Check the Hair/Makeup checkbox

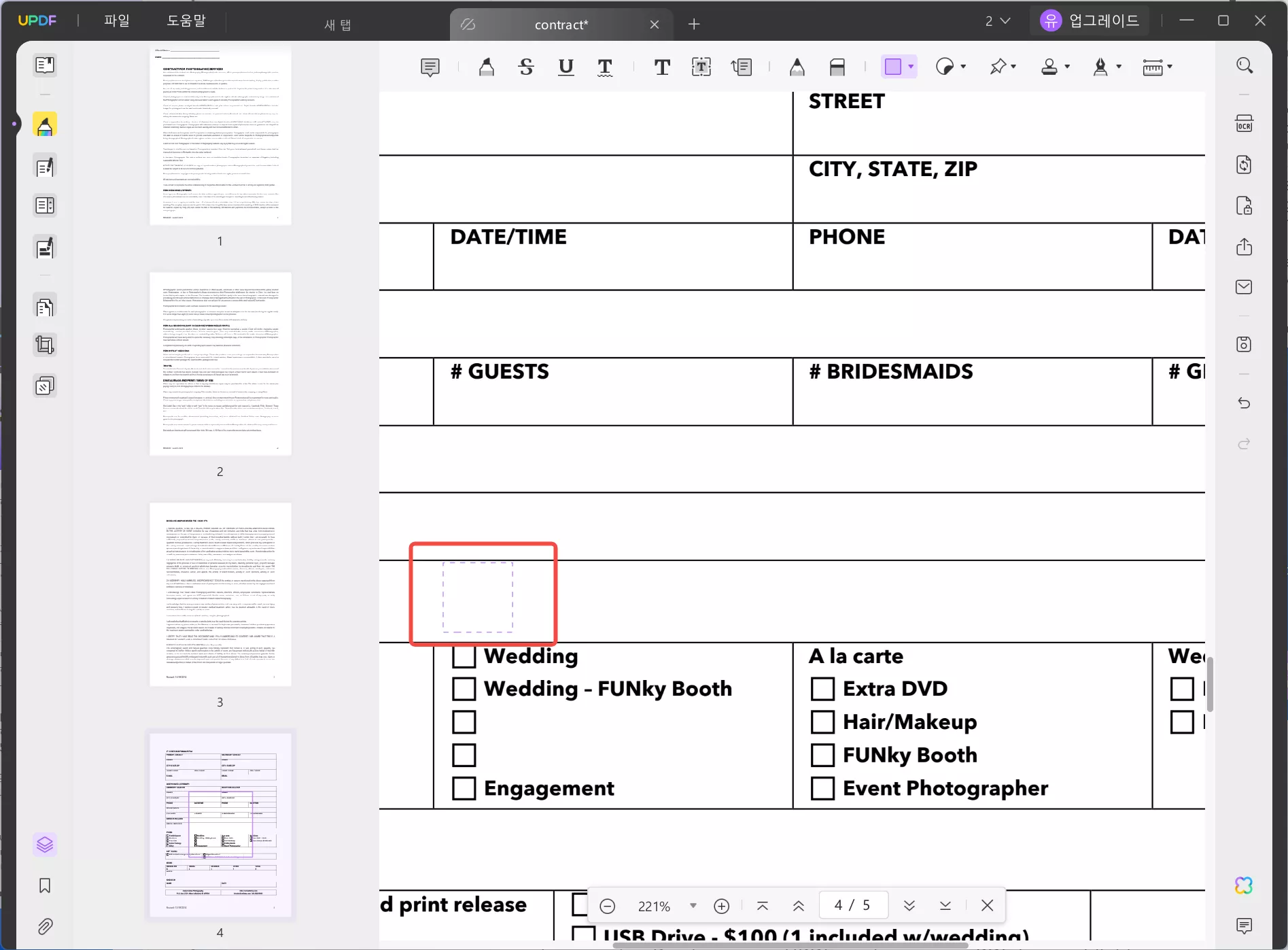823,722
